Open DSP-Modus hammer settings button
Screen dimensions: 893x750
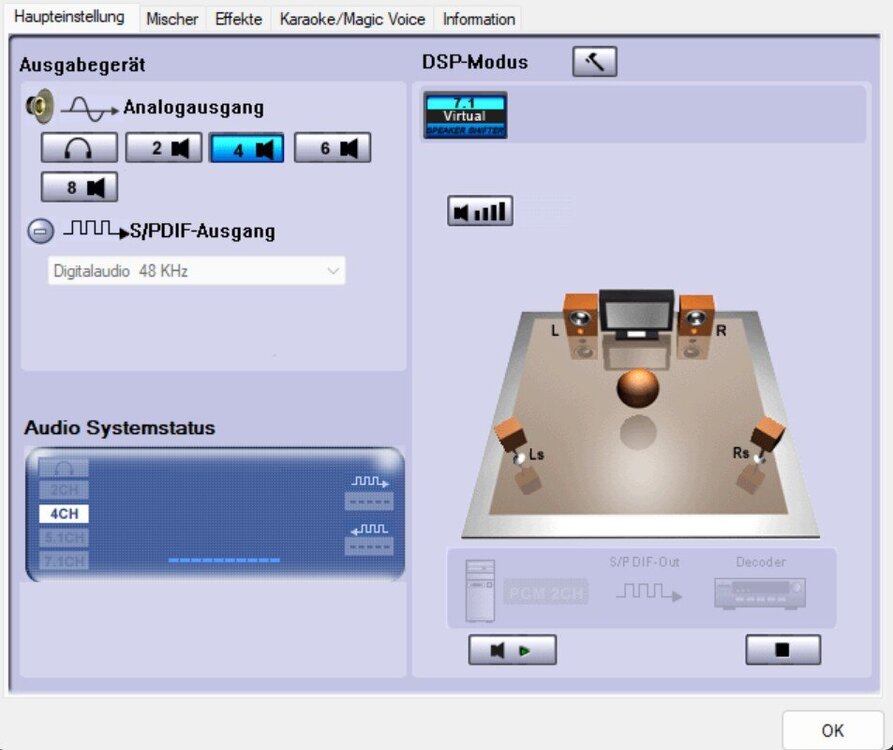point(594,62)
